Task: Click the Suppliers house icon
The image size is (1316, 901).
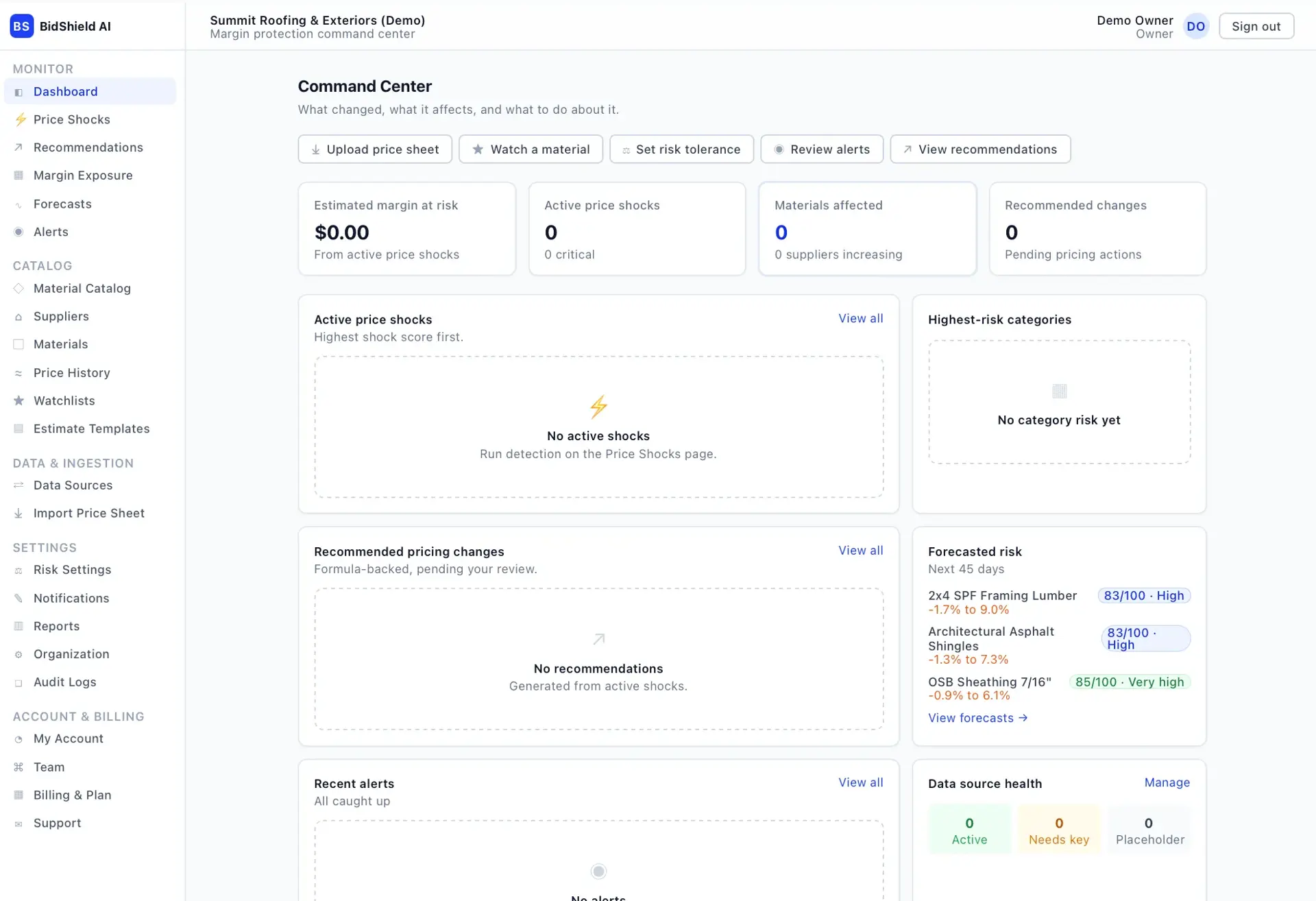Action: point(19,317)
